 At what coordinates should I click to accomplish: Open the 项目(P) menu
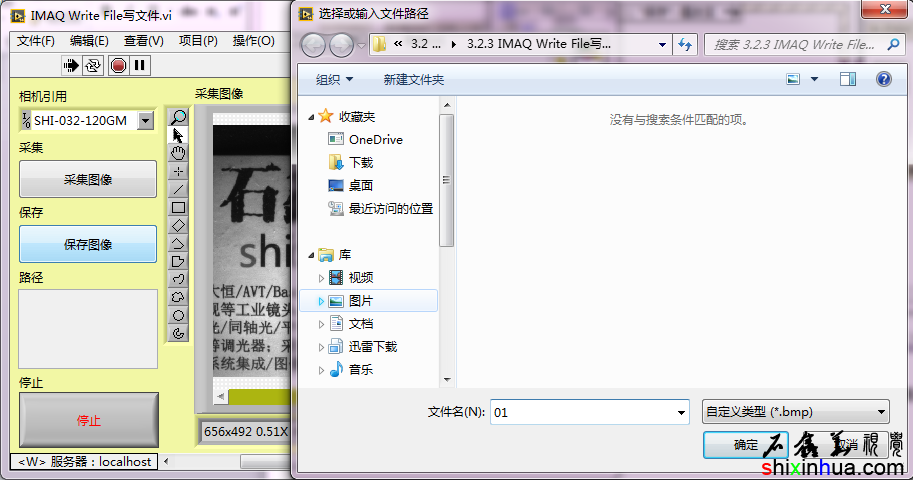point(198,41)
